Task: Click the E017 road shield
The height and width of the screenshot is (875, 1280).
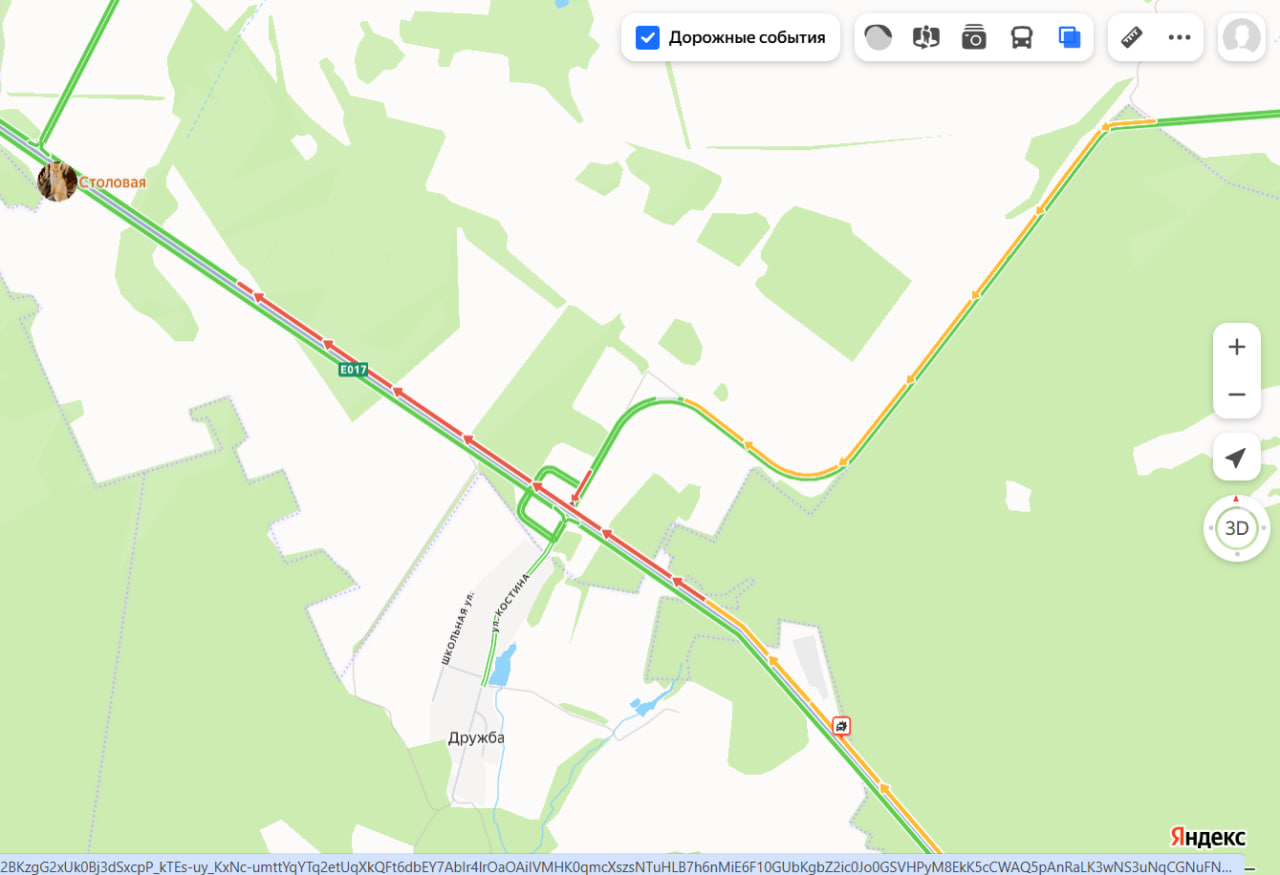Action: [353, 370]
